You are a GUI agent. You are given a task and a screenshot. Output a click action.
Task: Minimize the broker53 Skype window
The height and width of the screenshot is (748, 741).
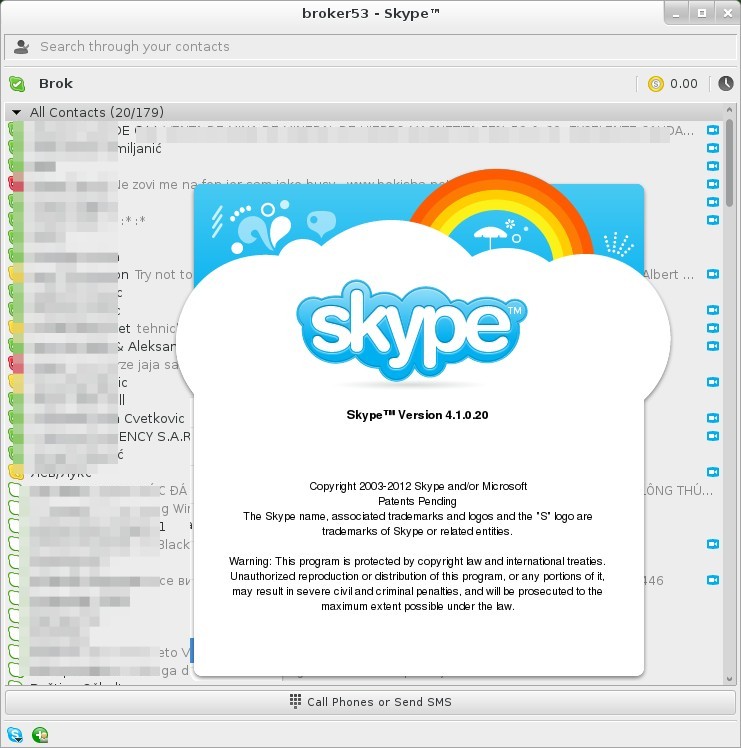tap(676, 14)
